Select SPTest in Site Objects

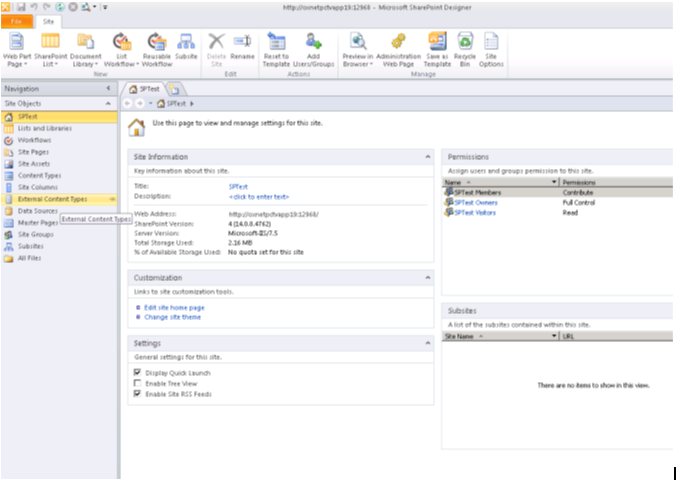(59, 117)
